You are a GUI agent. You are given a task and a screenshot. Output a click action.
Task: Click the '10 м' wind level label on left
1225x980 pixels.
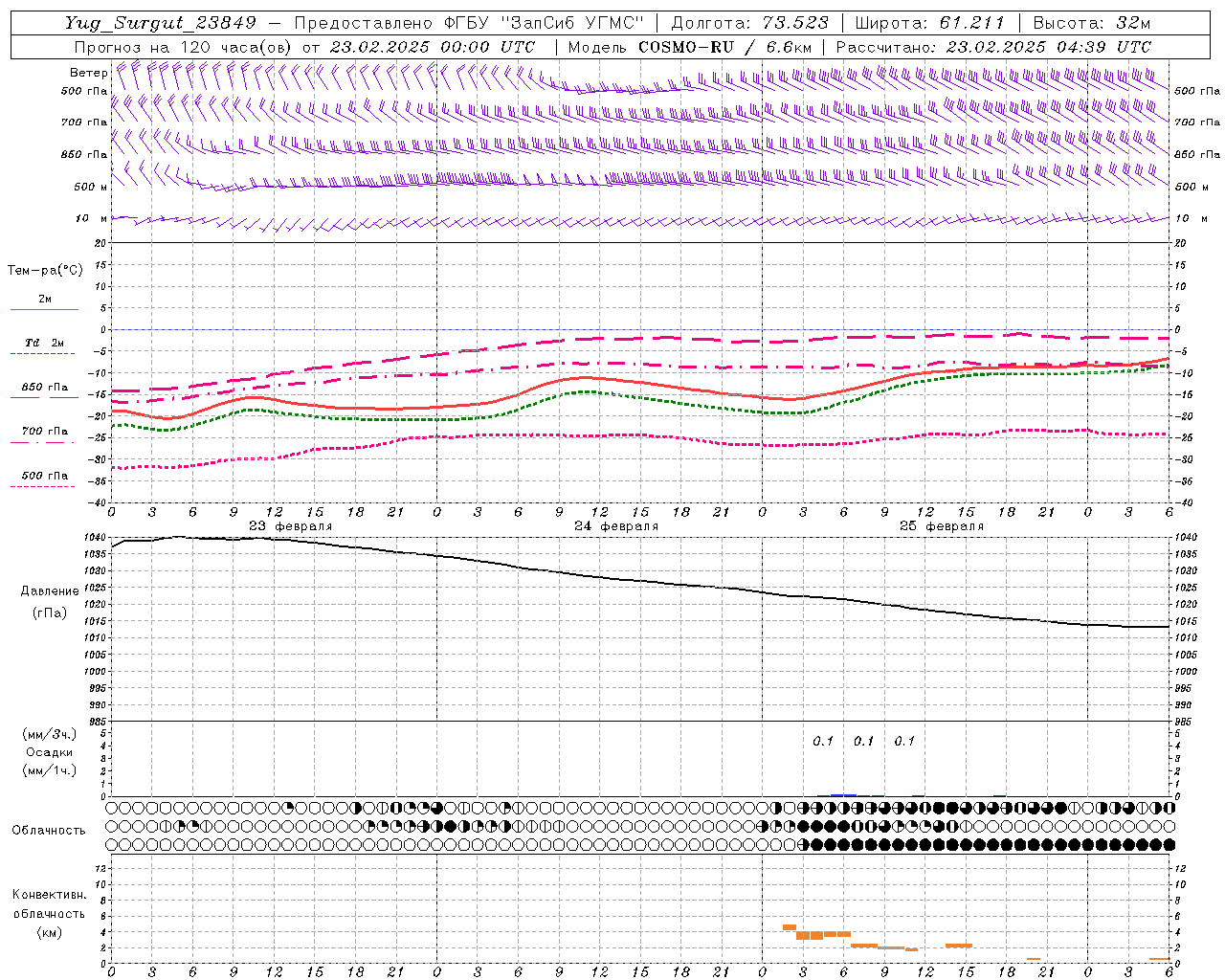91,218
